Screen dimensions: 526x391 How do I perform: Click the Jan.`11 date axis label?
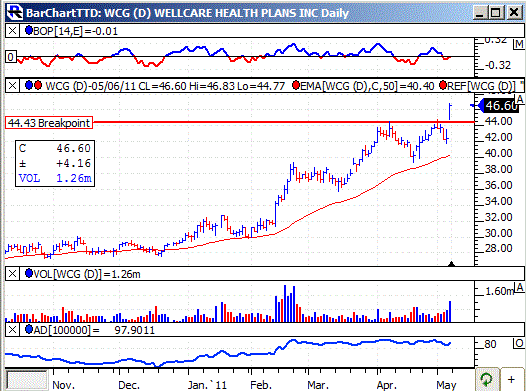[207, 385]
